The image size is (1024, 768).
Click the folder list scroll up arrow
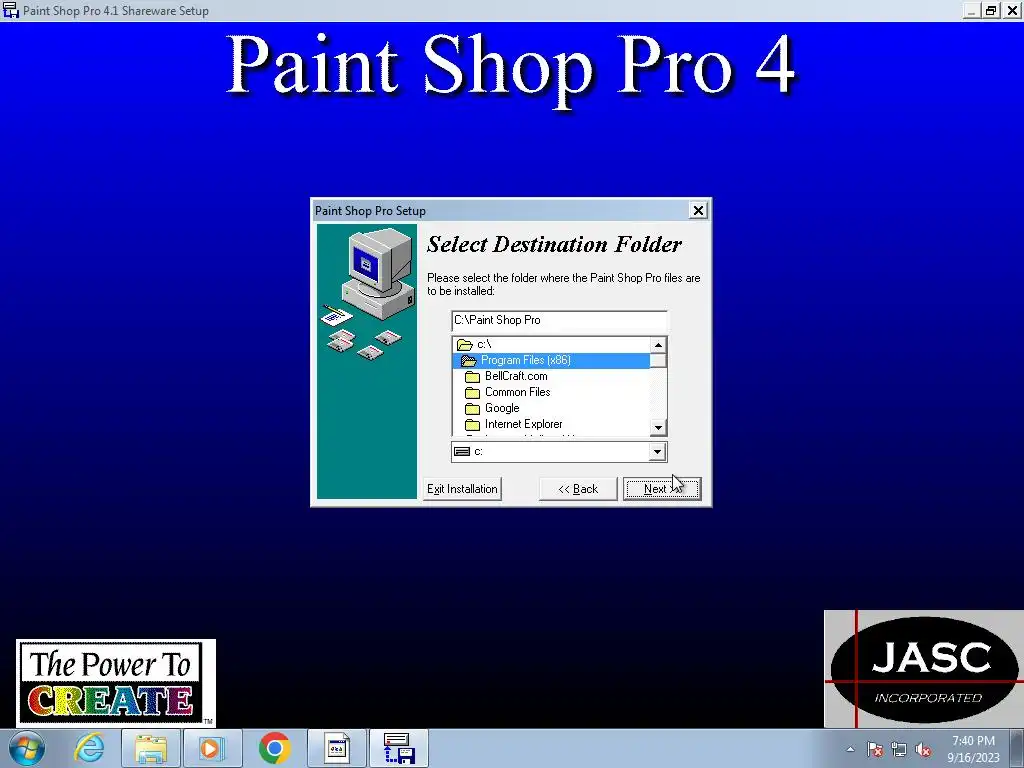658,345
